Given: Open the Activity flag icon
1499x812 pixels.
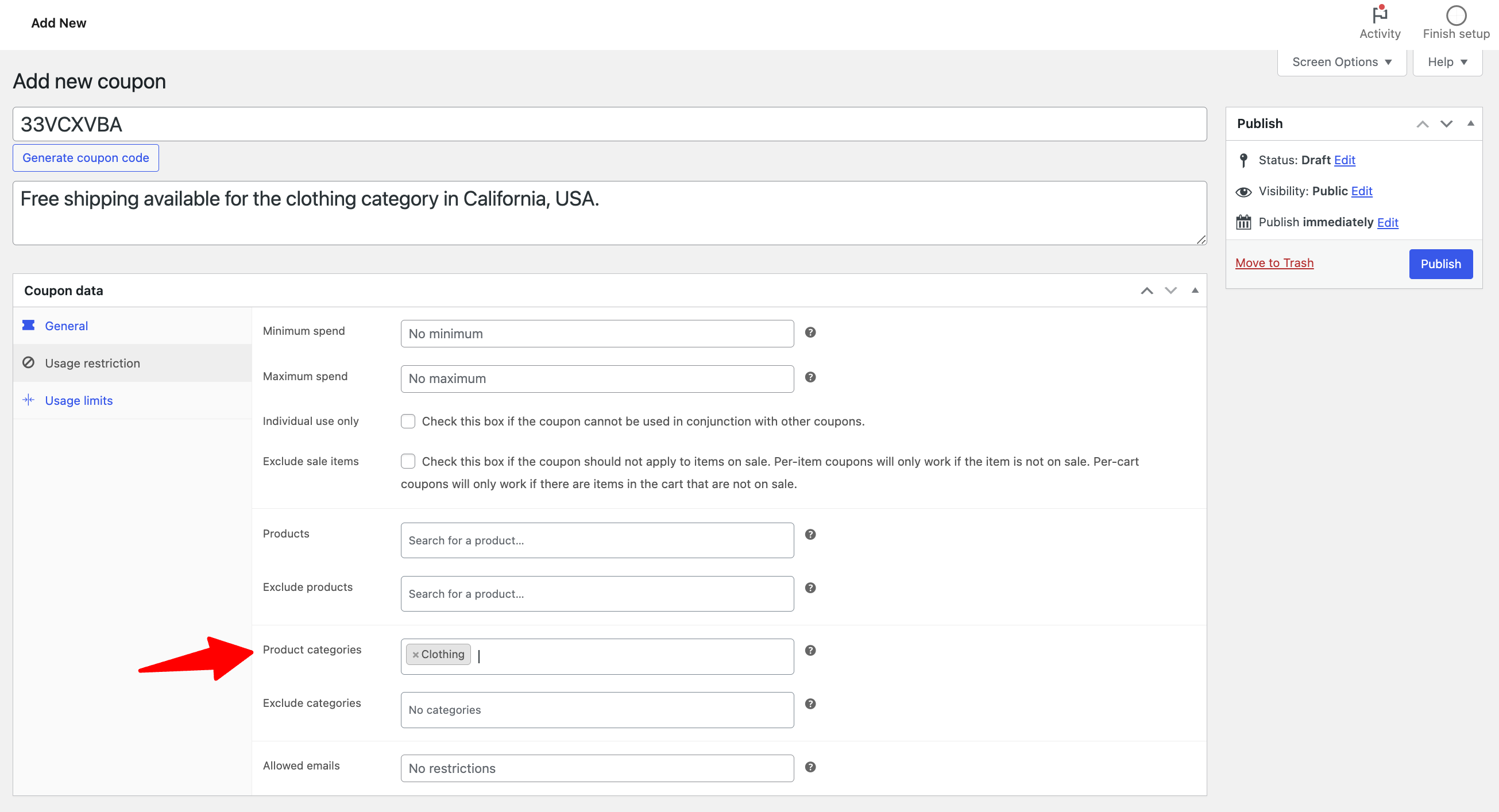Looking at the screenshot, I should click(1380, 14).
